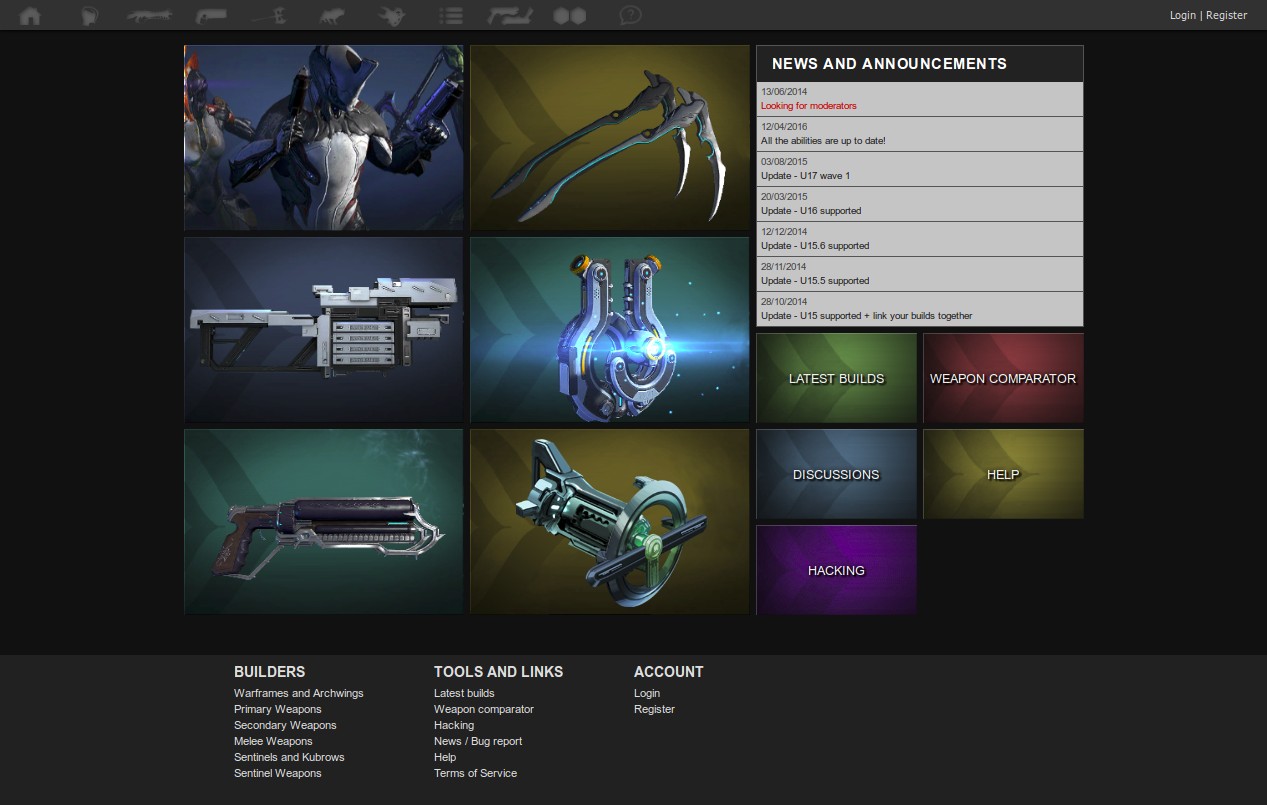Click the Home icon in the top toolbar
Image resolution: width=1267 pixels, height=805 pixels.
tap(30, 15)
